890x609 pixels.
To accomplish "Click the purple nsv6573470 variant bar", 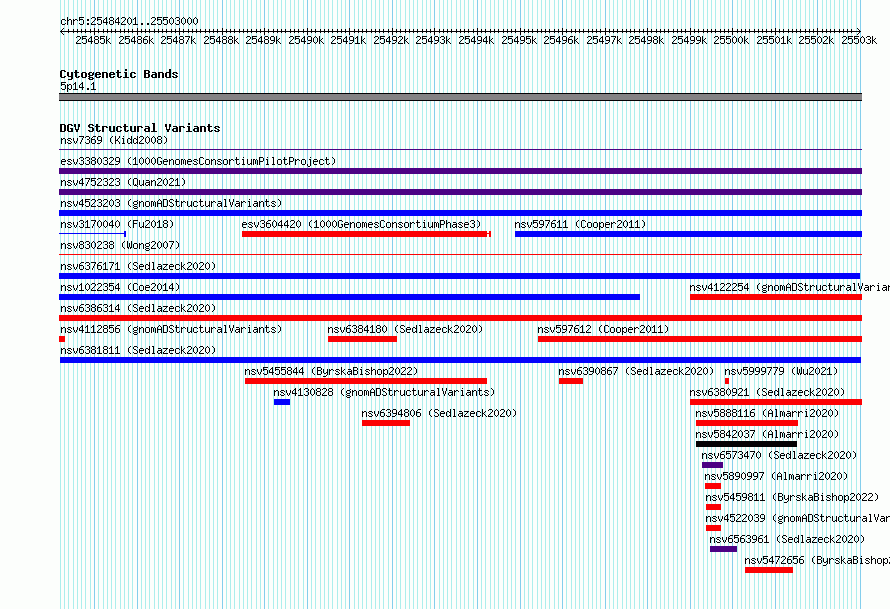I will click(712, 465).
